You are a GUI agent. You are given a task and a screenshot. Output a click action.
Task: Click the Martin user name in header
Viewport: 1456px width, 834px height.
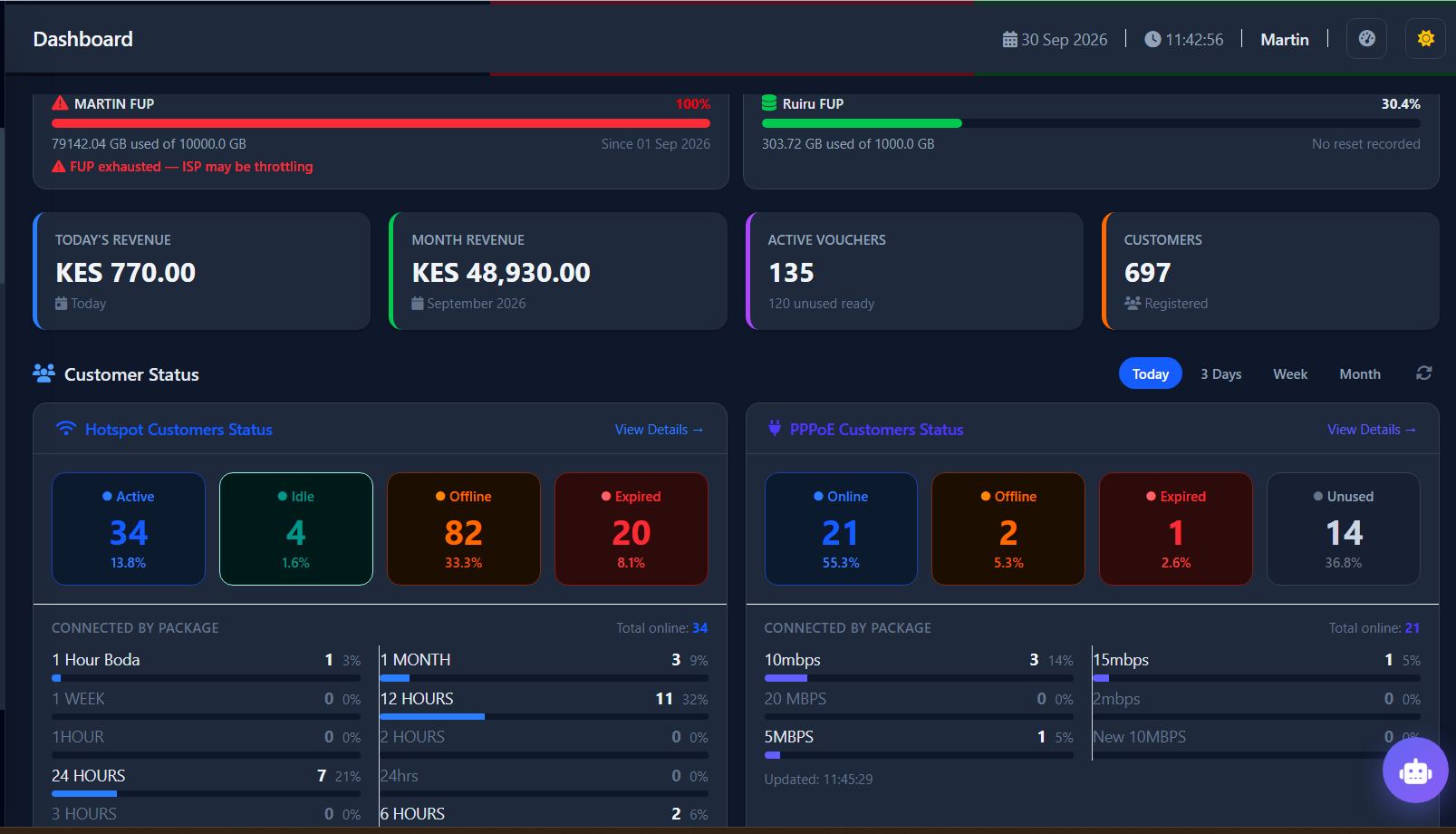tap(1285, 40)
